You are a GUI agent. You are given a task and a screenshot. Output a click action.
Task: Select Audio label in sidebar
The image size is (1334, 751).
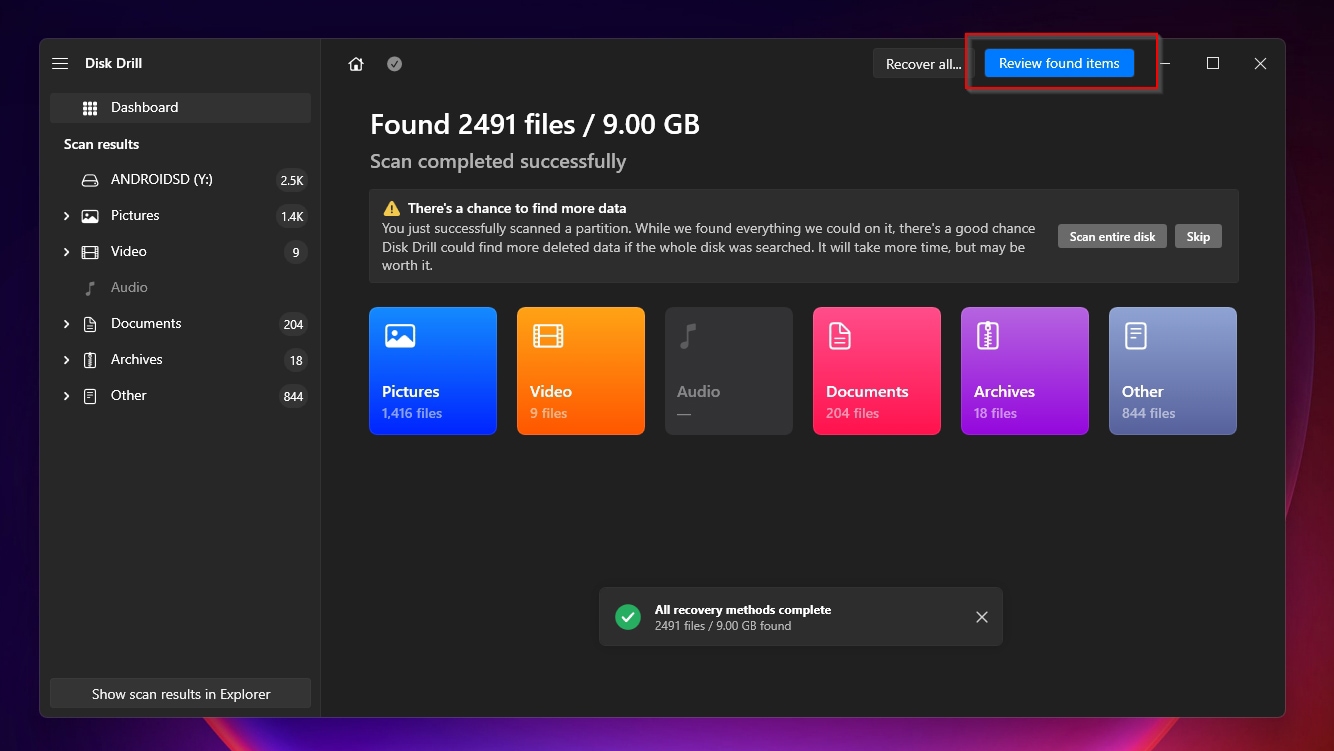click(129, 288)
